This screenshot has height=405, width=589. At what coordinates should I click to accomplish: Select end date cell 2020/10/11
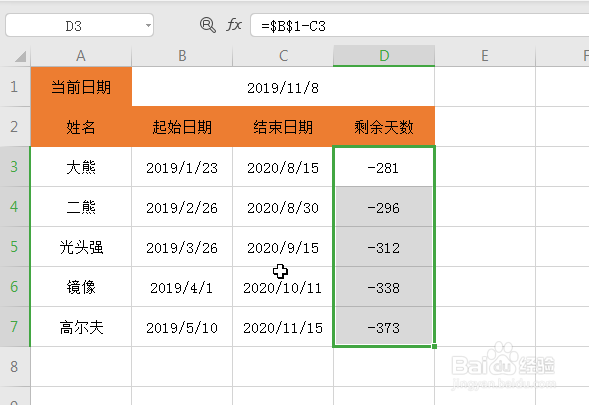(283, 287)
